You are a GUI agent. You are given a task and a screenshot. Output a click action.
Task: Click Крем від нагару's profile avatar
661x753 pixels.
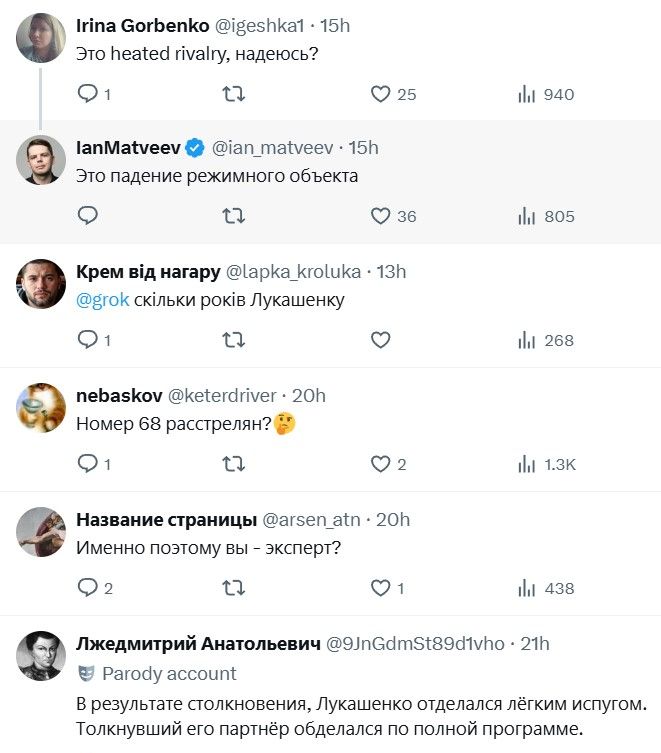pyautogui.click(x=41, y=284)
